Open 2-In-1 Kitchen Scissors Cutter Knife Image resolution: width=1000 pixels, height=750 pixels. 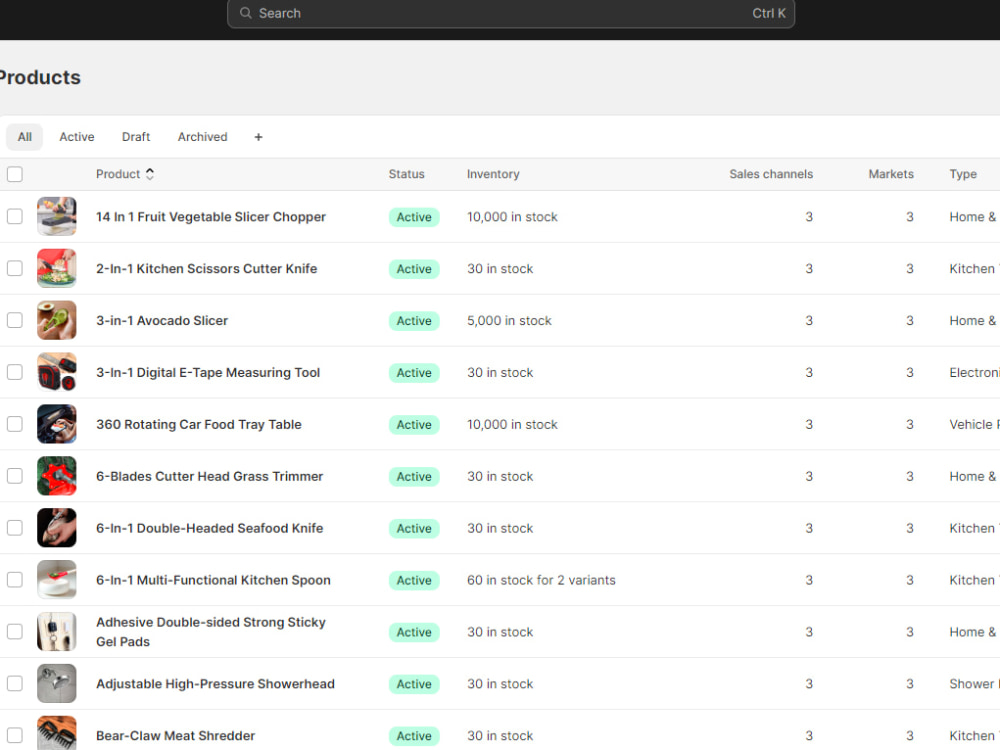coord(207,268)
